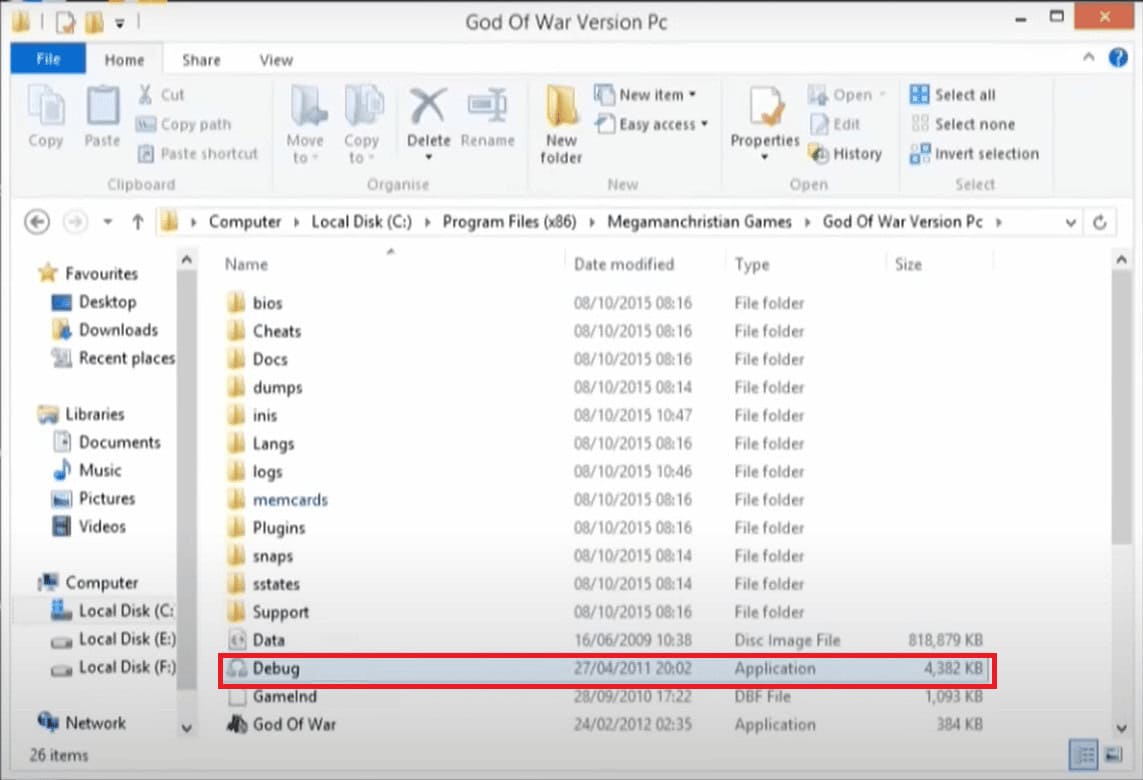Image resolution: width=1143 pixels, height=780 pixels.
Task: Click Select none
Action: pyautogui.click(x=962, y=125)
